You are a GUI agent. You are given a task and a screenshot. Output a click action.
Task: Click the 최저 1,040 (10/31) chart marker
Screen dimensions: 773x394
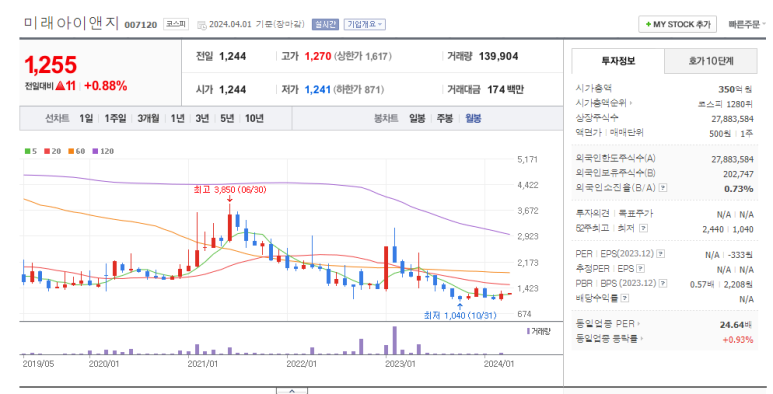(x=460, y=315)
